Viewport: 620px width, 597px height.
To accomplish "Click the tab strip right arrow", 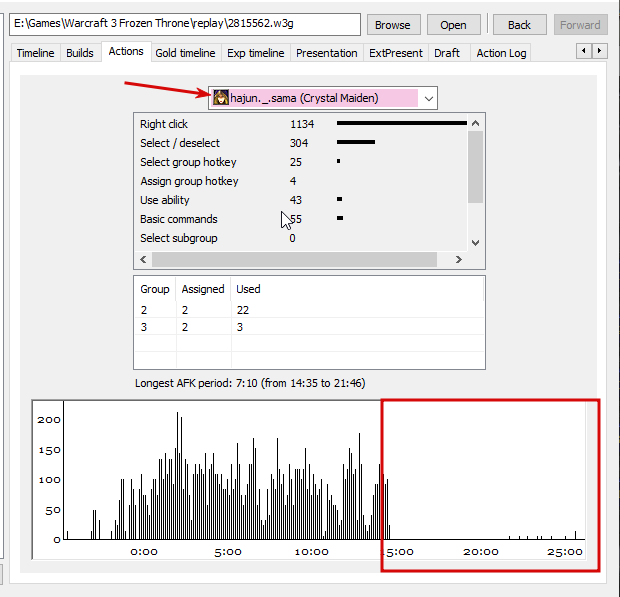I will [599, 51].
